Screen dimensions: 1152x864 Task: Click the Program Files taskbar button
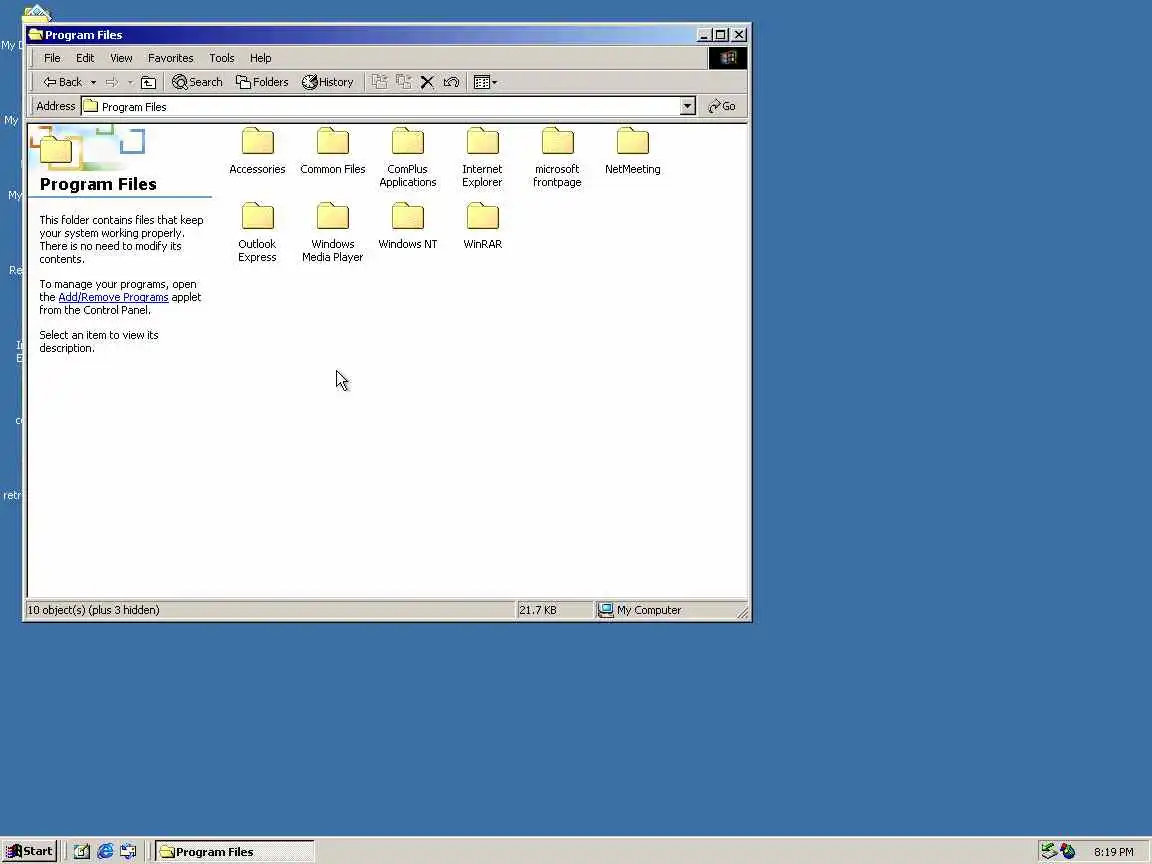coord(235,852)
